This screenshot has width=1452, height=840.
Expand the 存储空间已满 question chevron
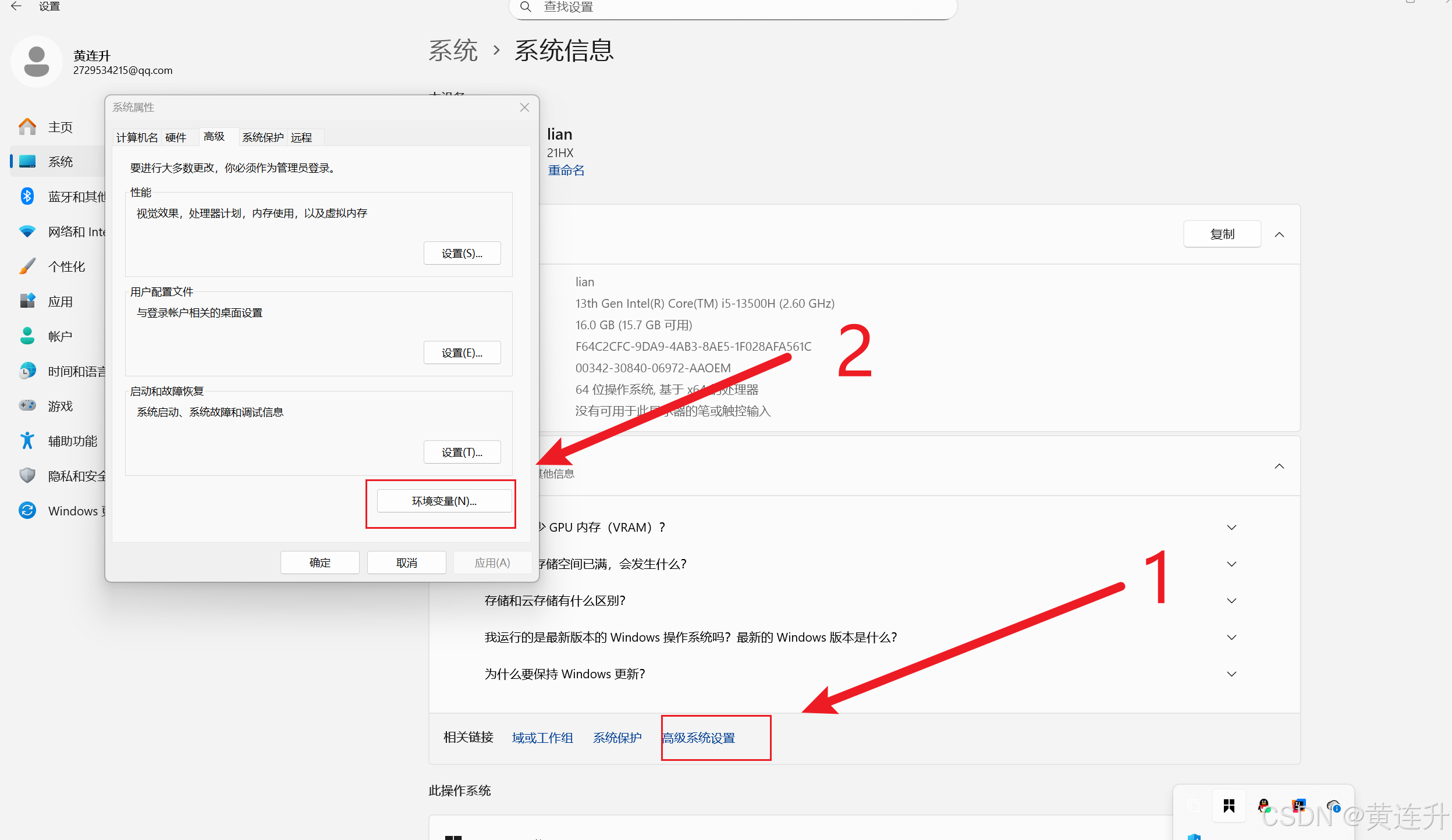[1231, 564]
